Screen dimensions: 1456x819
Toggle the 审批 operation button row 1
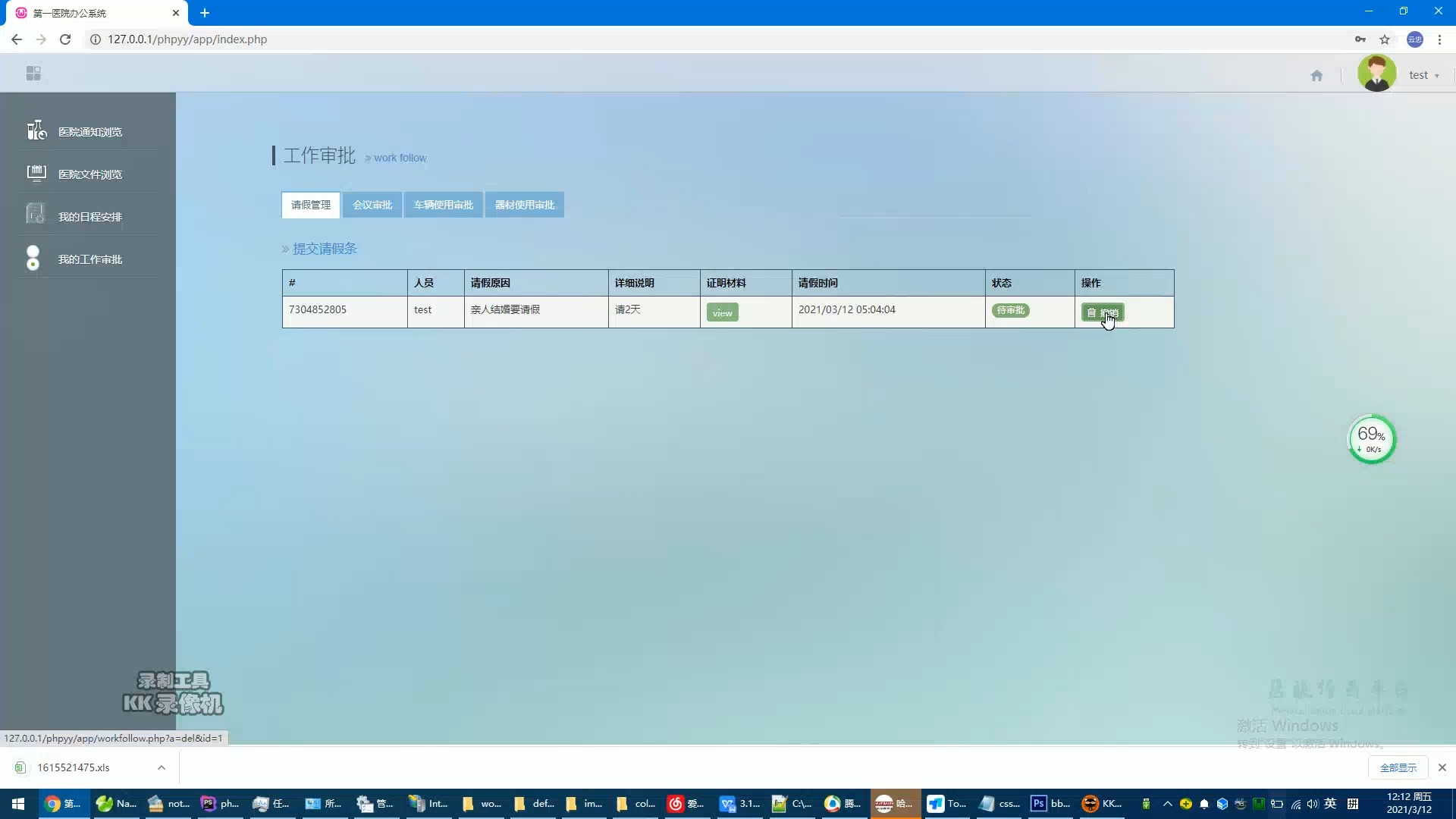click(x=1102, y=312)
